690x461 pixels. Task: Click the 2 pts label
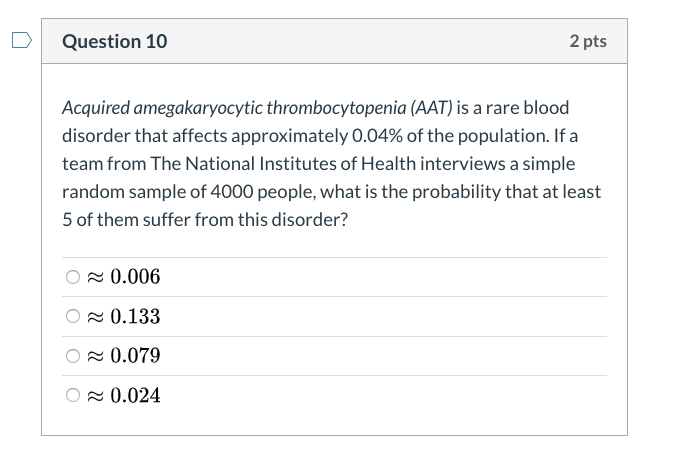pyautogui.click(x=588, y=41)
